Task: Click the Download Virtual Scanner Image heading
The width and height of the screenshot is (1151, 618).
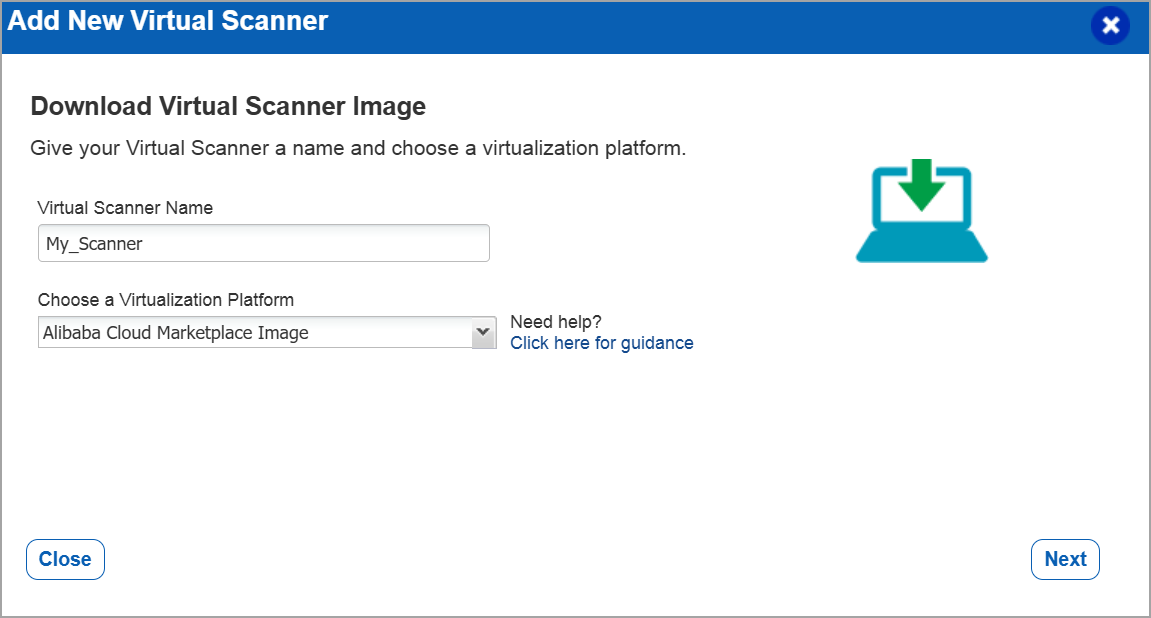Action: [229, 105]
